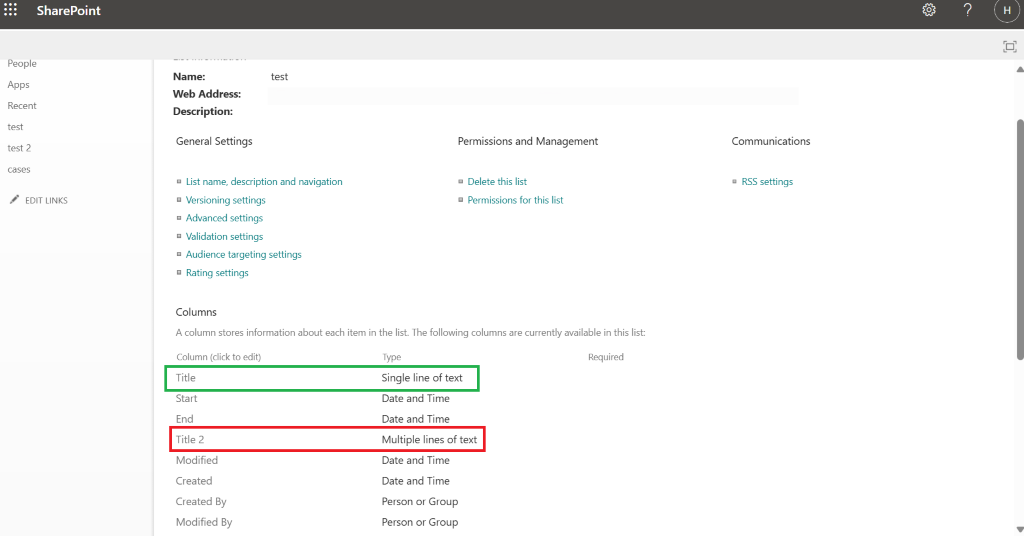Open the test 2 list in navigation

(x=19, y=148)
